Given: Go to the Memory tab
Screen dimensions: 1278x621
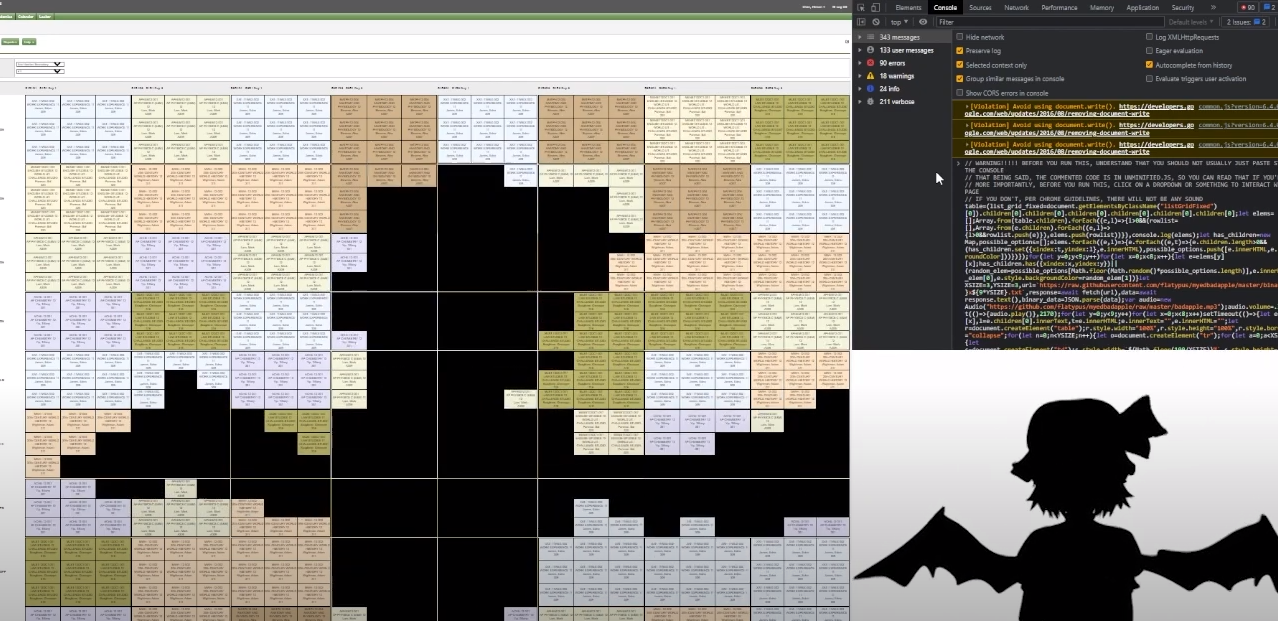Looking at the screenshot, I should click(x=1102, y=8).
